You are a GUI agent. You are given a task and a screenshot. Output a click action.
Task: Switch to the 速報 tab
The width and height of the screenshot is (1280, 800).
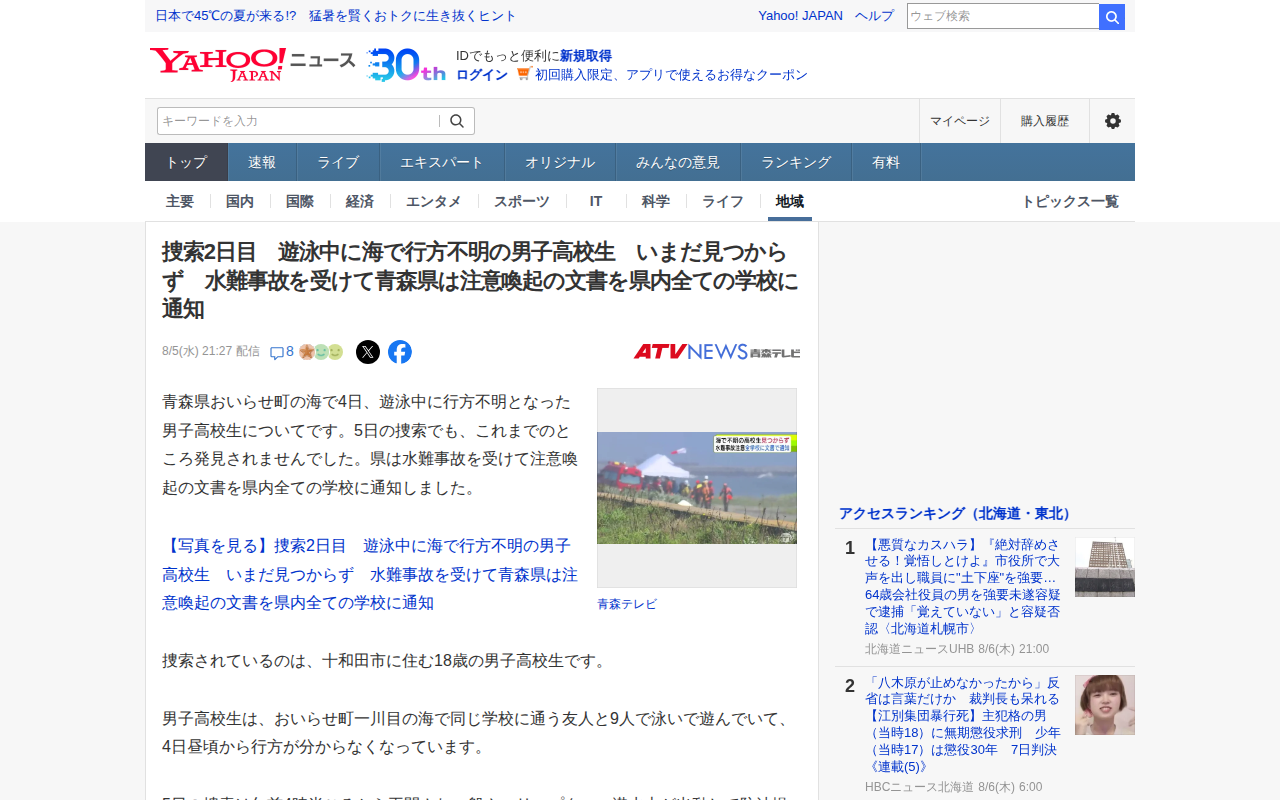[262, 162]
